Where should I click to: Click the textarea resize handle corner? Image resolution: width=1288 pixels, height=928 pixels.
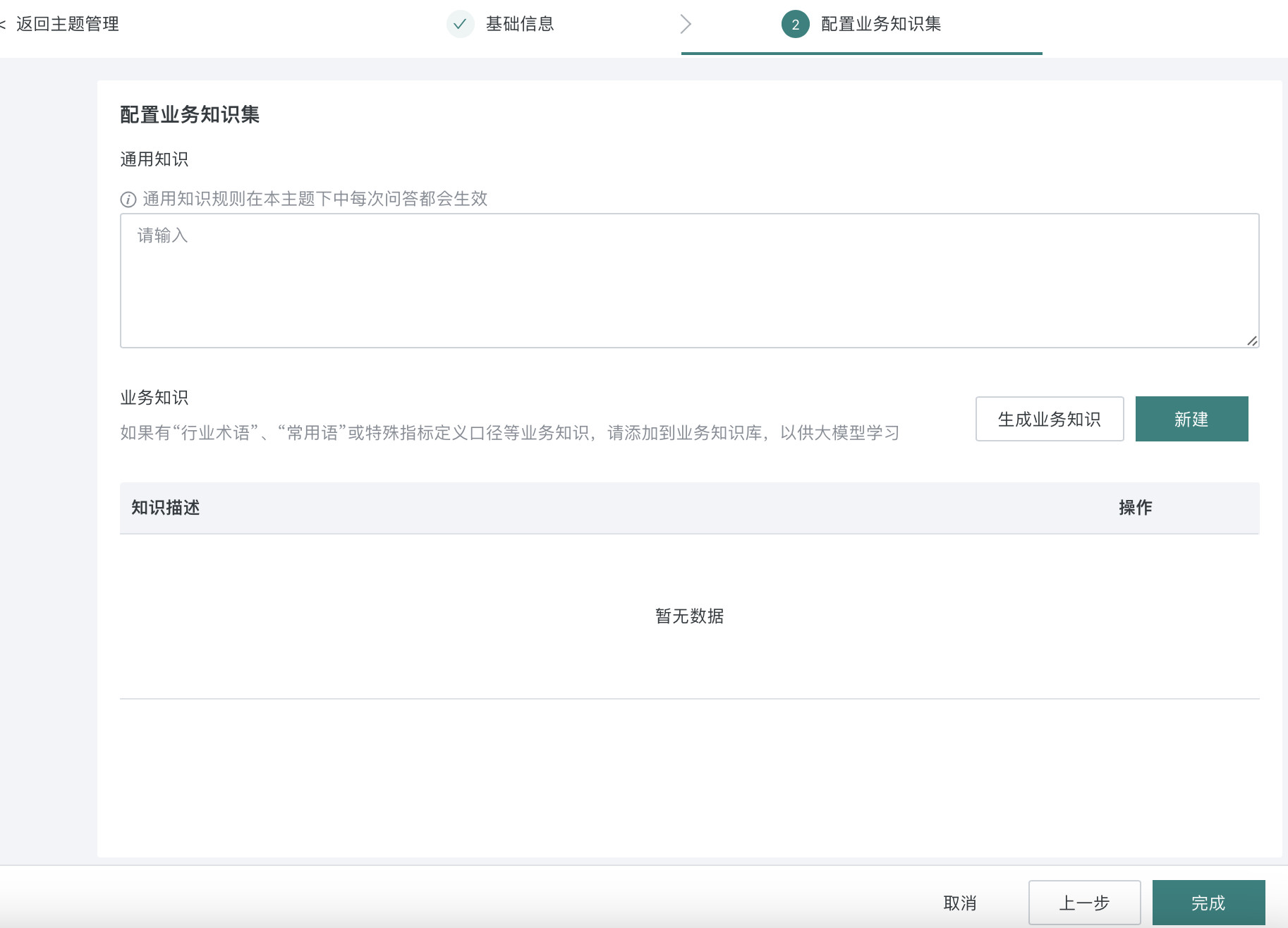[1252, 341]
